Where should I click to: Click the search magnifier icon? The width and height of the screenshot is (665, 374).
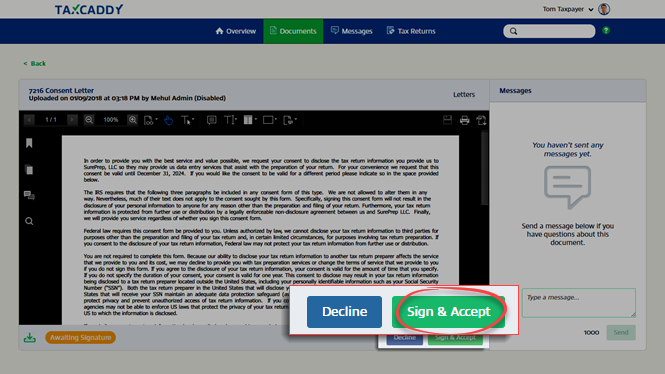[513, 31]
